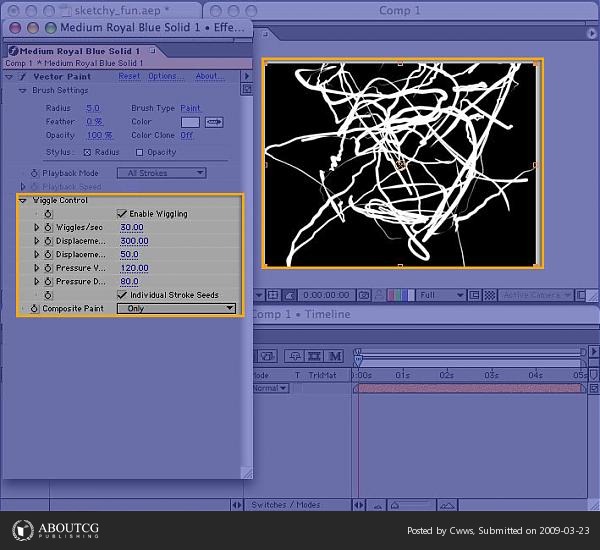This screenshot has width=600, height=550.
Task: Click the TrkMat column header
Action: tap(323, 375)
